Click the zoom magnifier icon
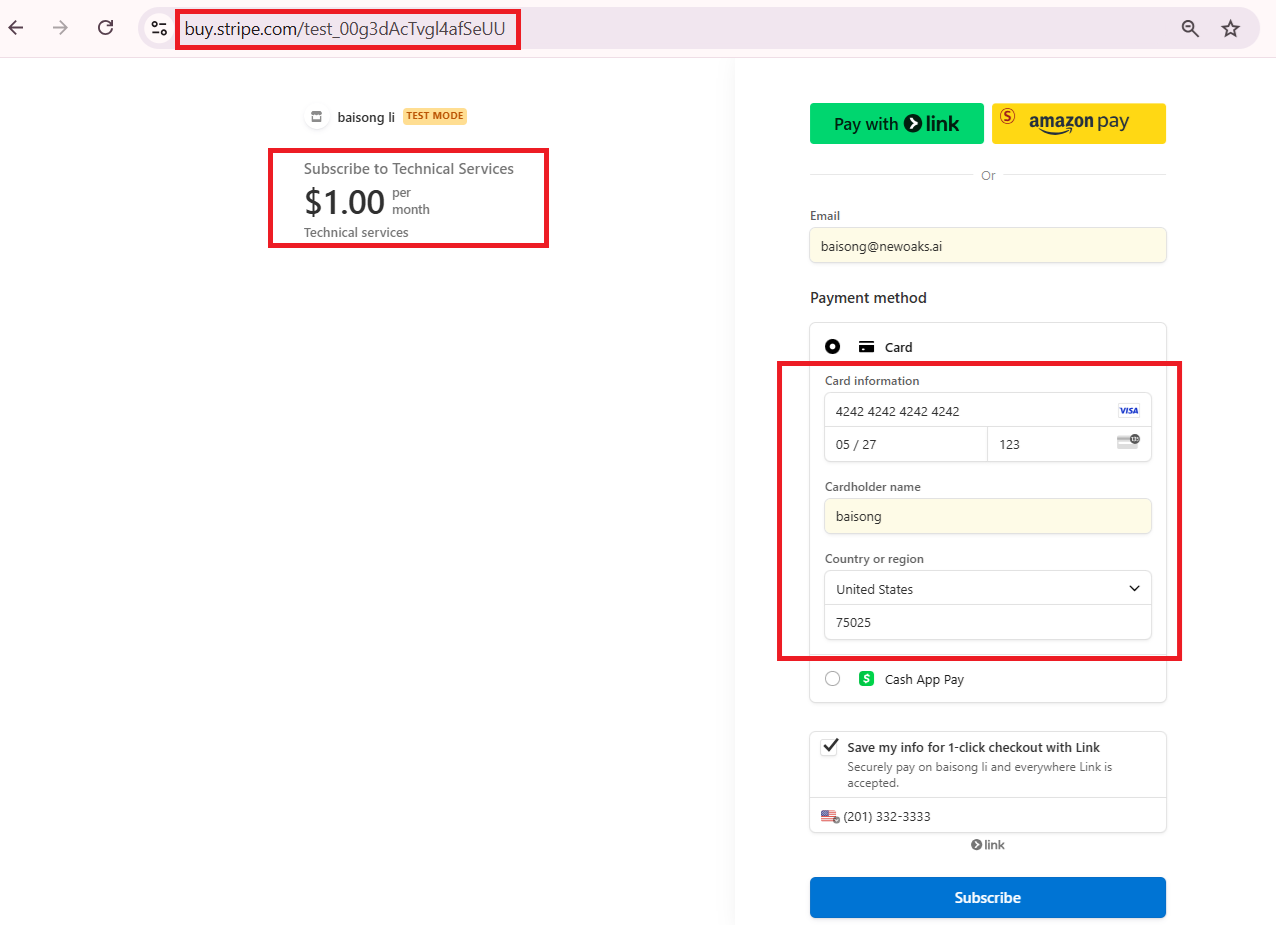Screen dimensions: 1276x925 click(1190, 28)
